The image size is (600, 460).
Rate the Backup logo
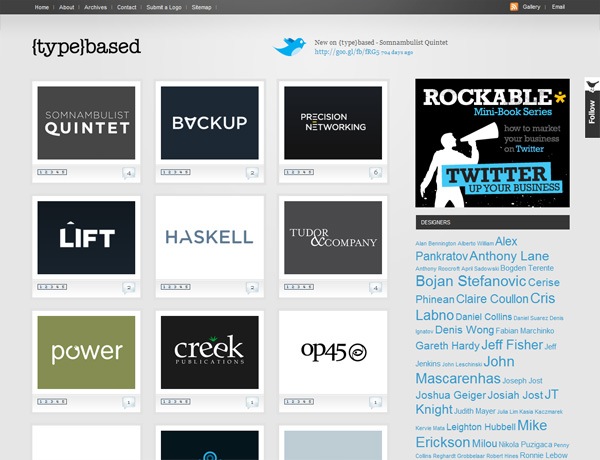pyautogui.click(x=176, y=172)
